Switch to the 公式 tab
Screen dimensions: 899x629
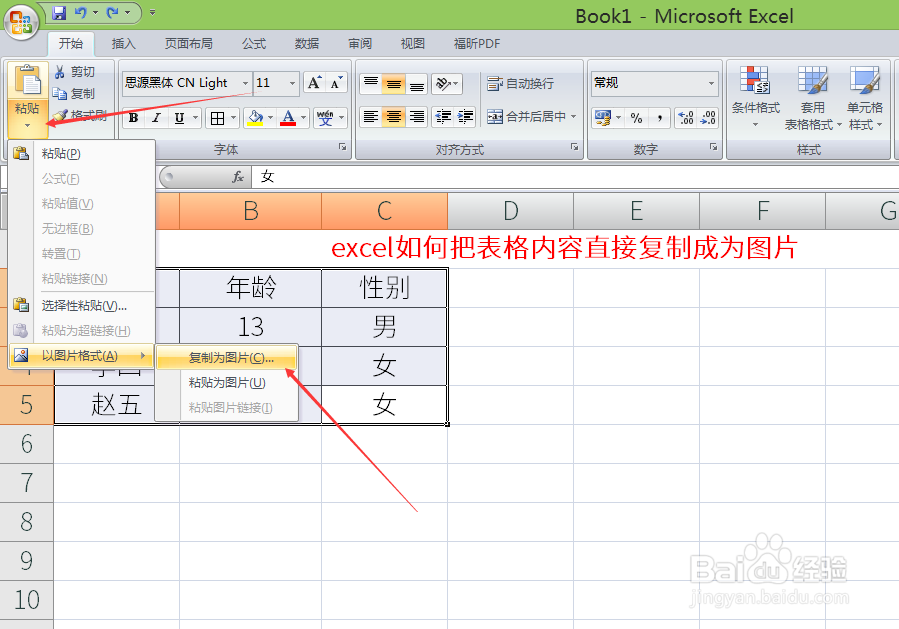(254, 44)
